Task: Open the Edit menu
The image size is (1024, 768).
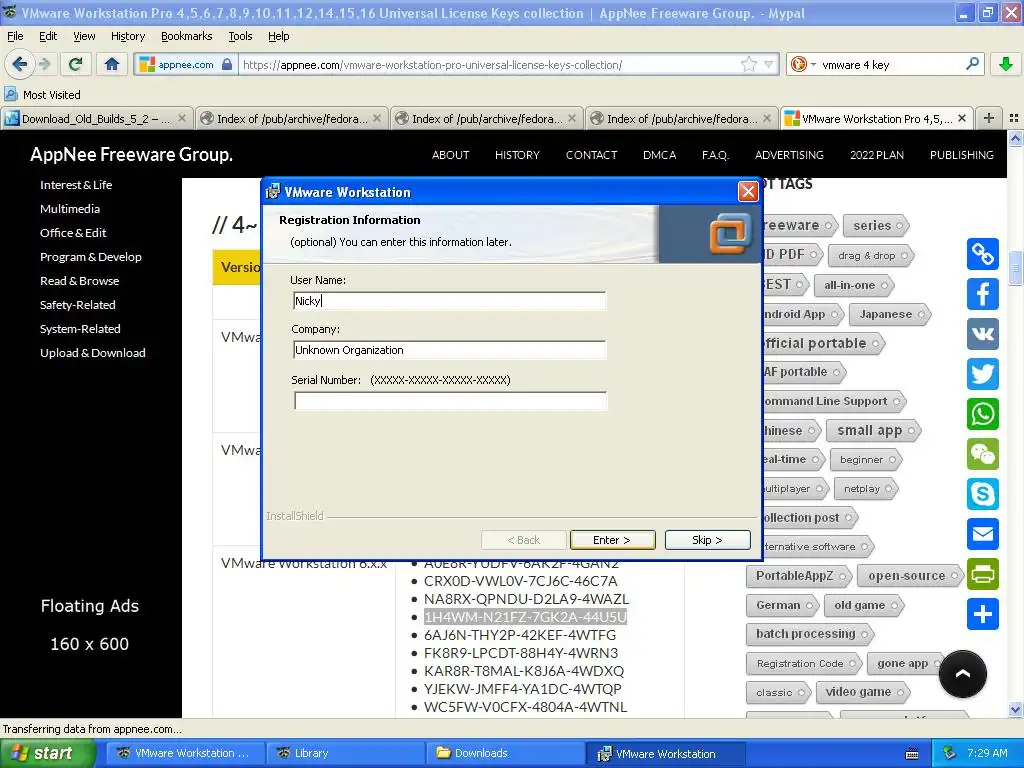Action: pyautogui.click(x=48, y=36)
